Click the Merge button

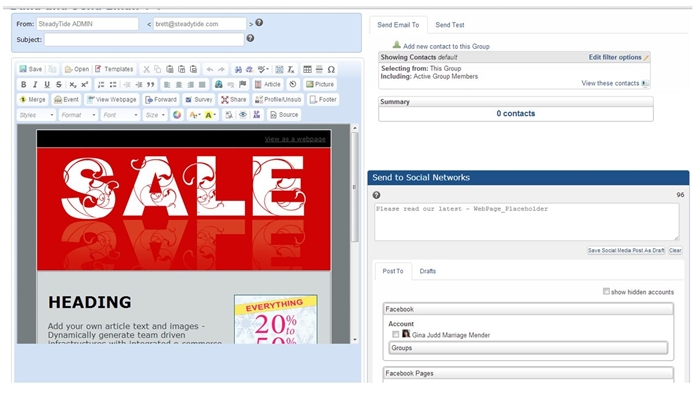point(33,100)
